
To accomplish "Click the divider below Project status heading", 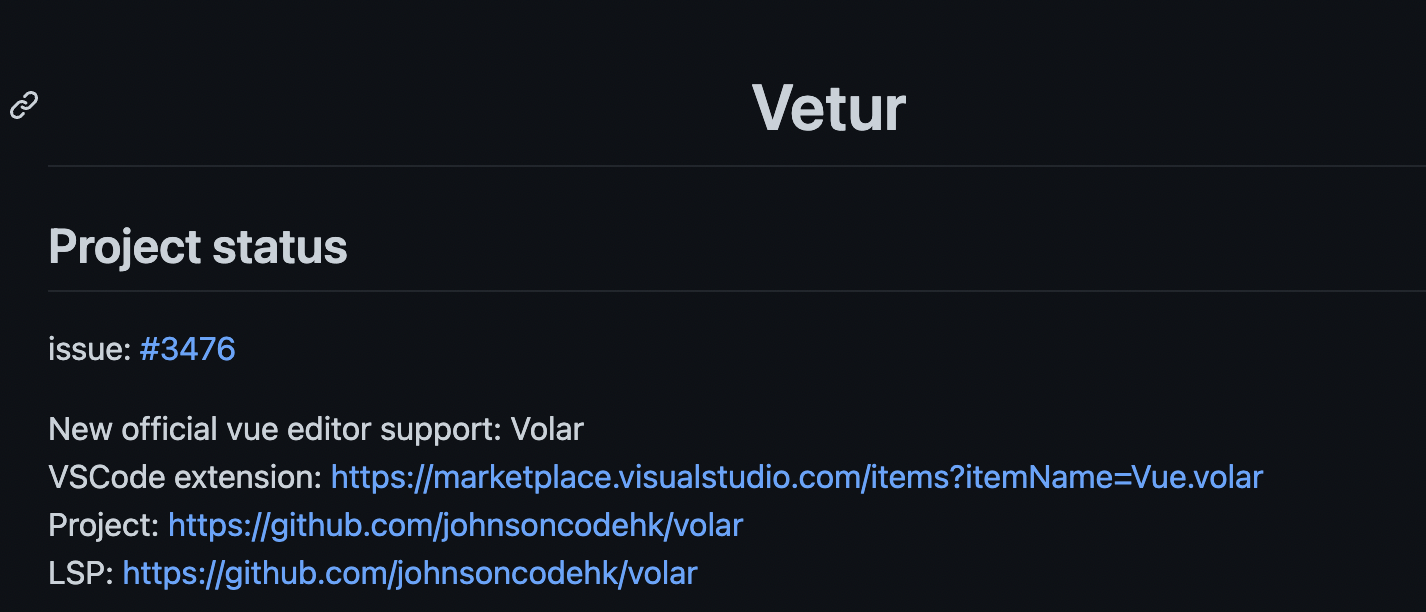I will 737,291.
